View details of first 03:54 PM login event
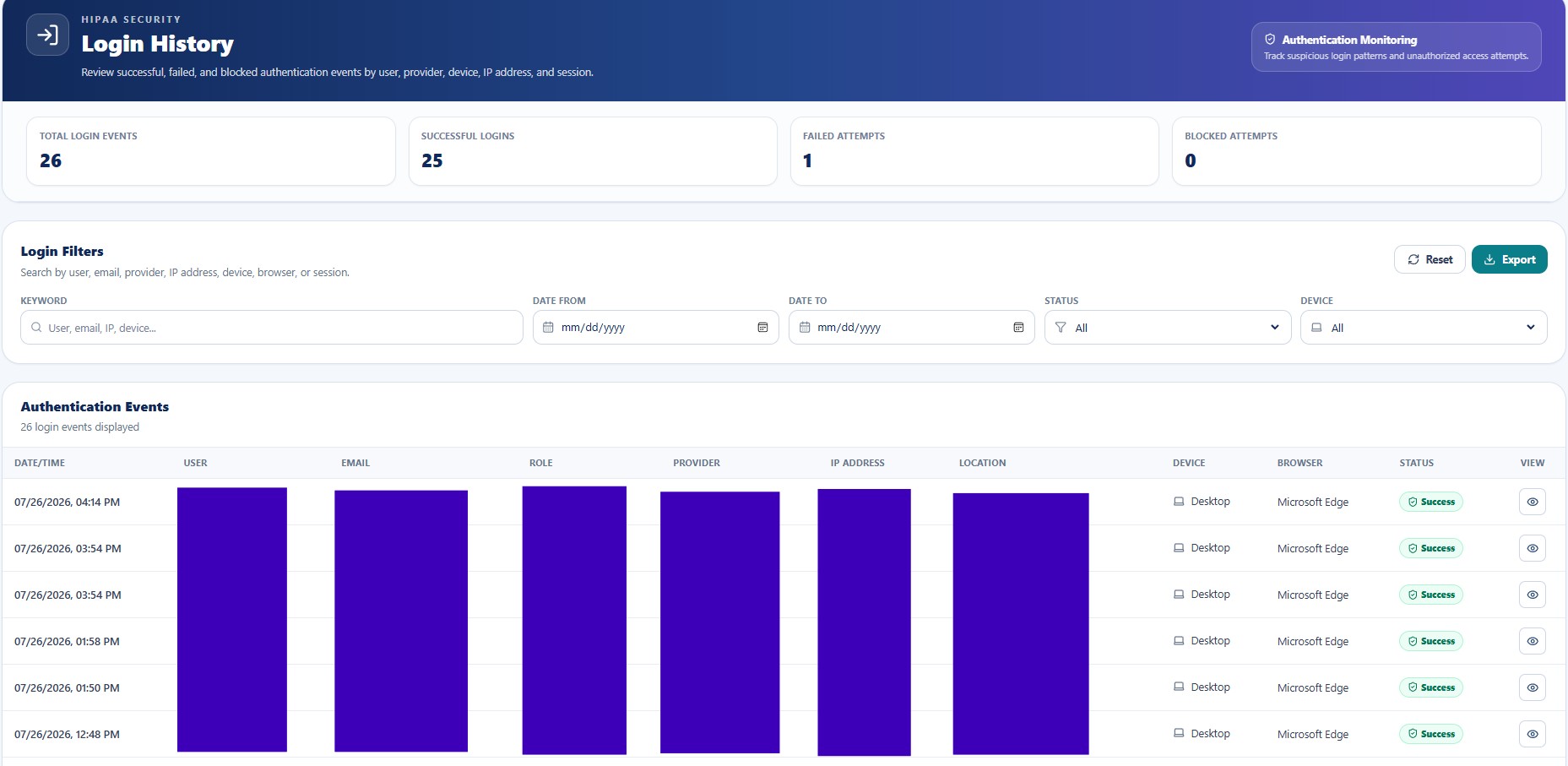Image resolution: width=1568 pixels, height=766 pixels. point(1533,548)
